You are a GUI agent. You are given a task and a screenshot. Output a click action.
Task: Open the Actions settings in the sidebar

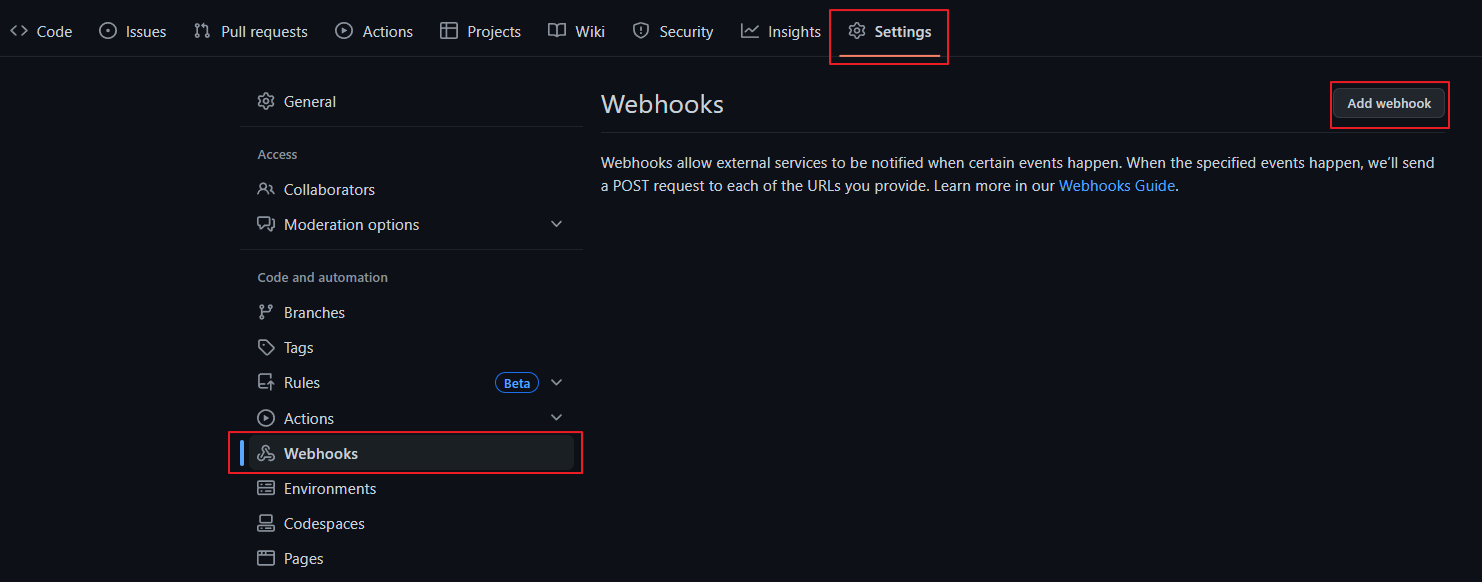[x=411, y=418]
